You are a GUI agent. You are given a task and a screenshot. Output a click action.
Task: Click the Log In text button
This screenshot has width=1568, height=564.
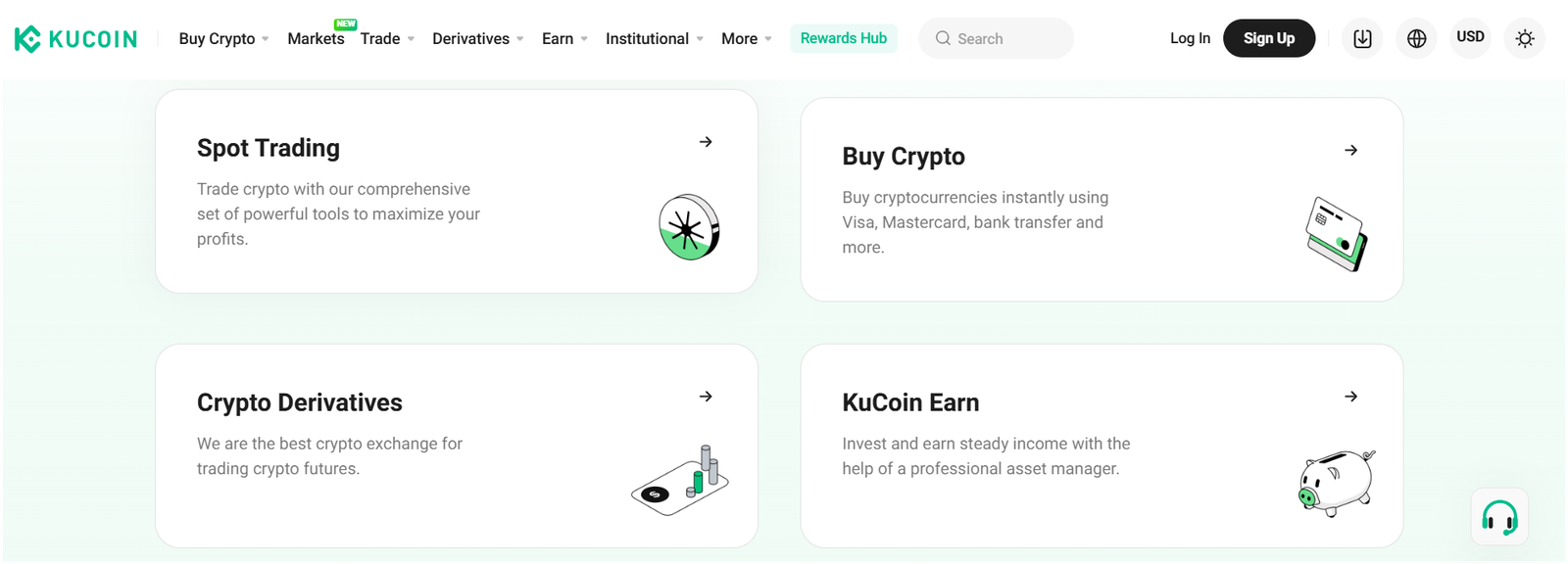pos(1190,38)
